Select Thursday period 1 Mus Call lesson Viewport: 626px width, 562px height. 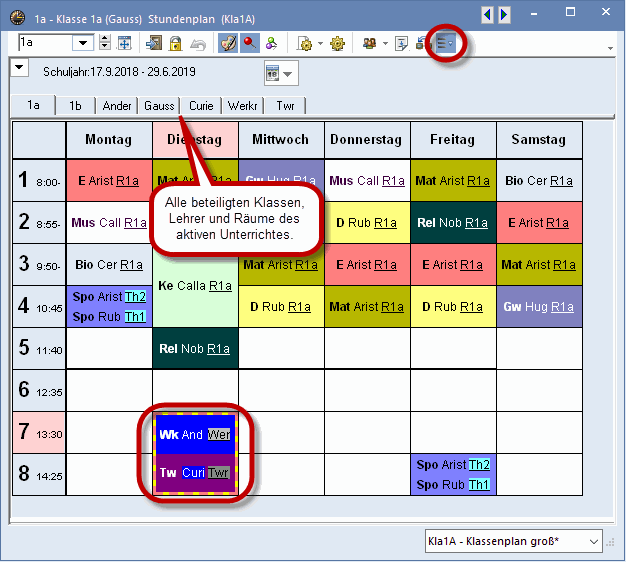pyautogui.click(x=367, y=180)
